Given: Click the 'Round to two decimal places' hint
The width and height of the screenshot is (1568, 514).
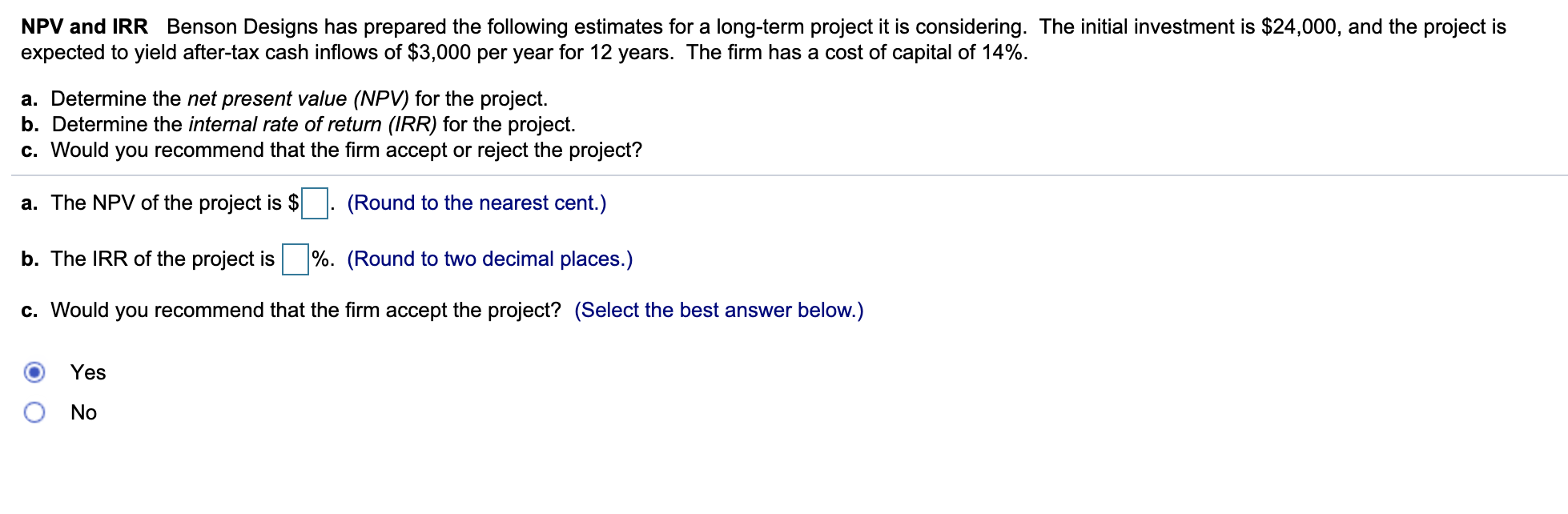Looking at the screenshot, I should point(490,259).
